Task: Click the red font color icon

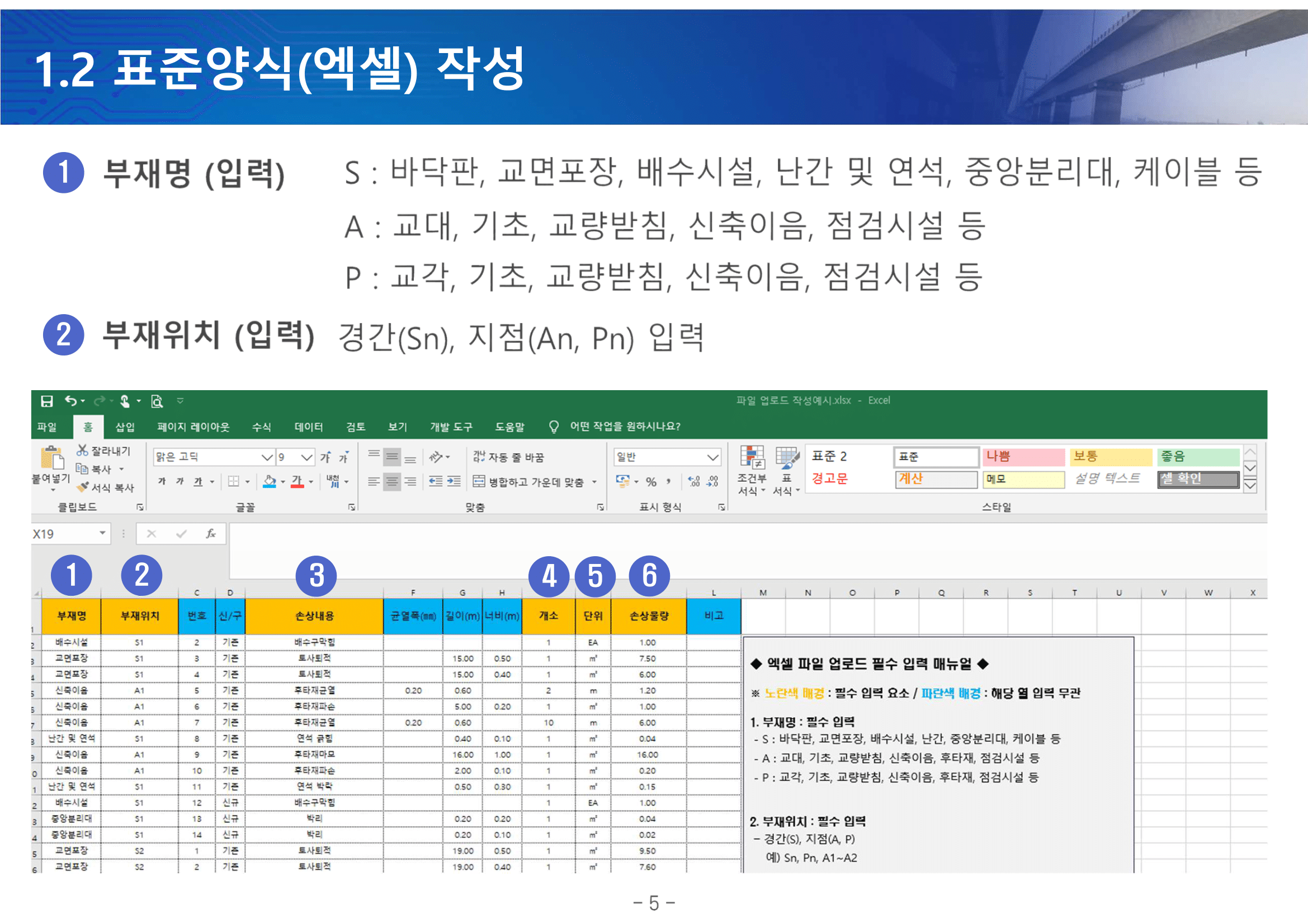Action: (x=298, y=482)
